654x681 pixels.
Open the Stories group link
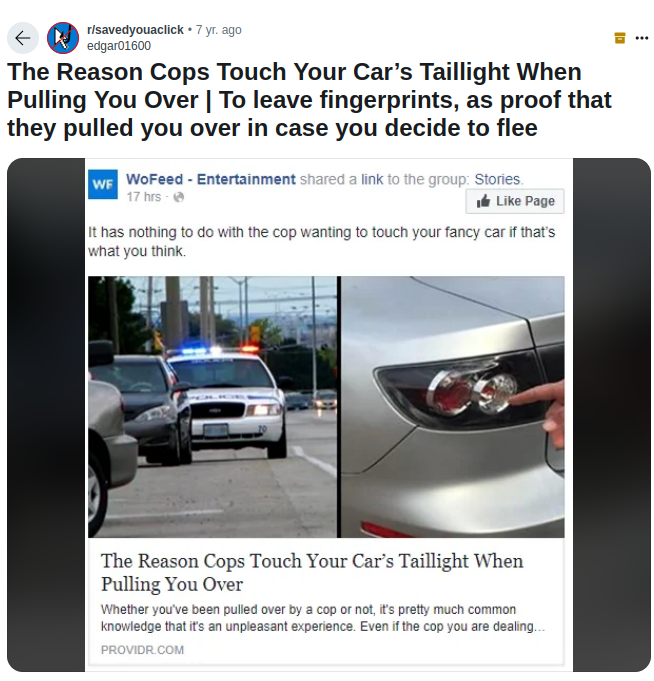498,179
